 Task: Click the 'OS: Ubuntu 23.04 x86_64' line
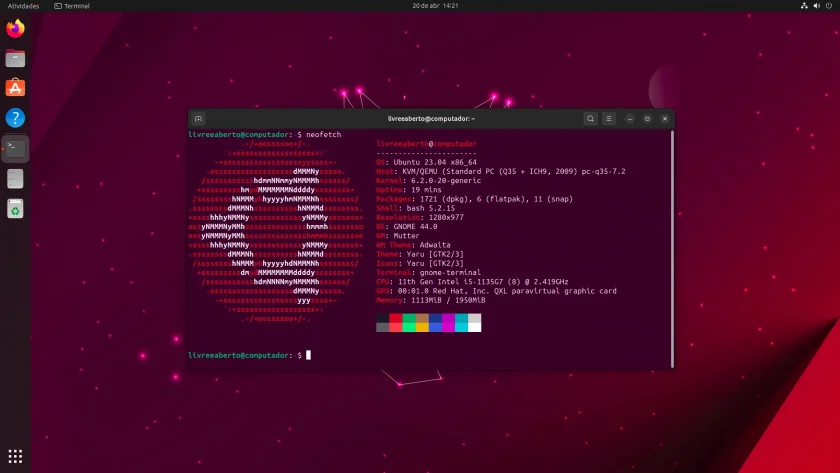coord(426,162)
